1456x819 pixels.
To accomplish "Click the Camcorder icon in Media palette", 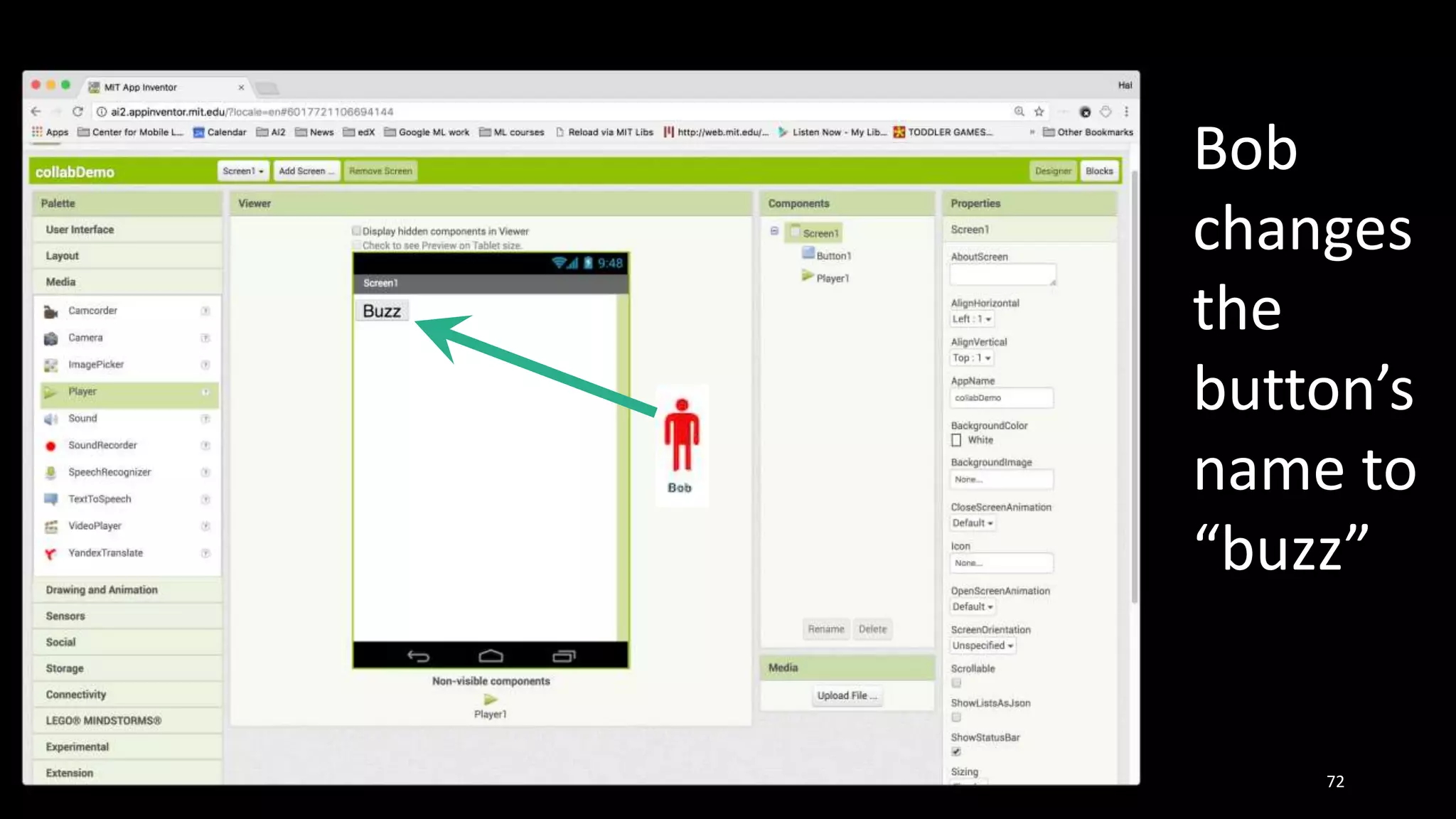I will pos(50,311).
